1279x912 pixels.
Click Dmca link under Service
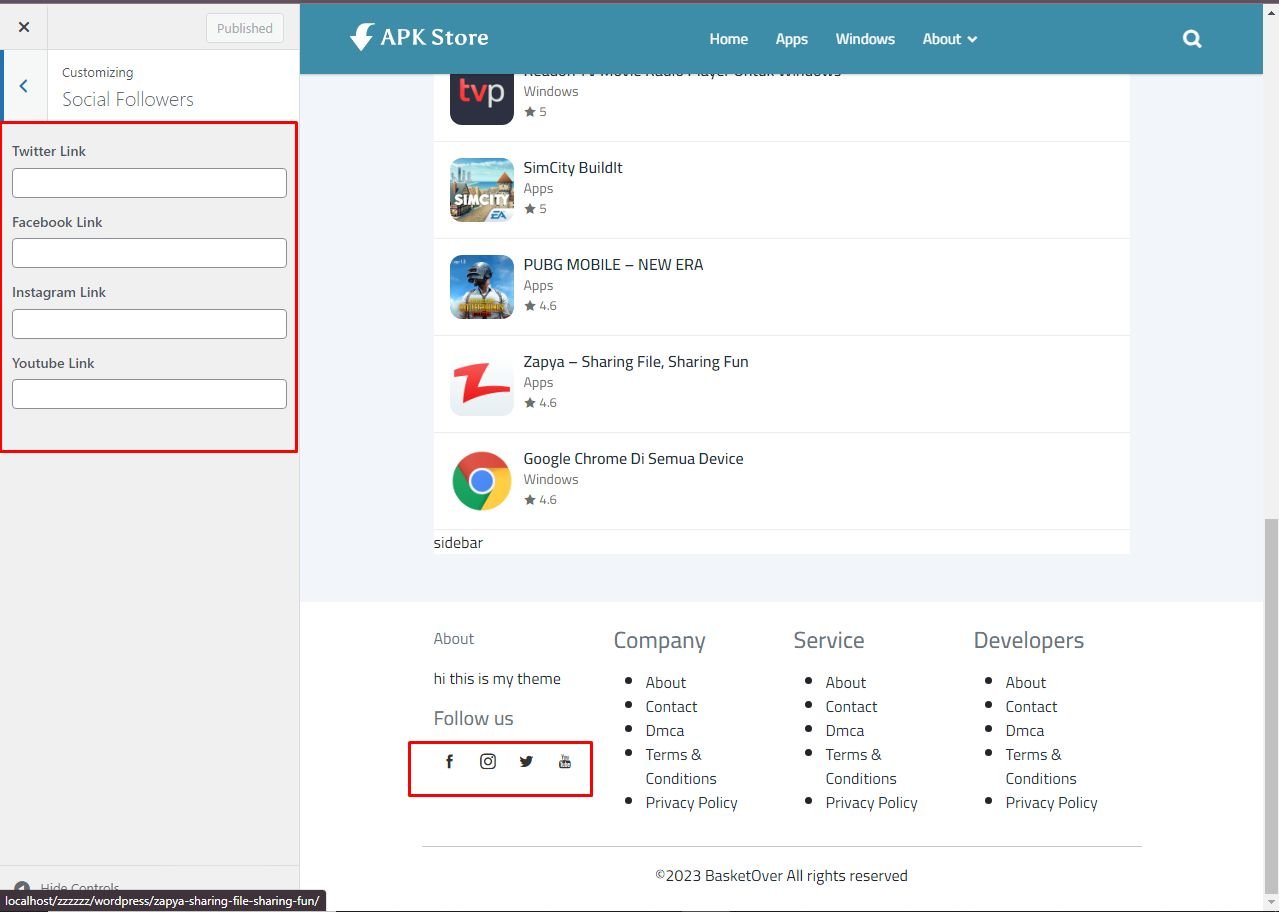845,731
